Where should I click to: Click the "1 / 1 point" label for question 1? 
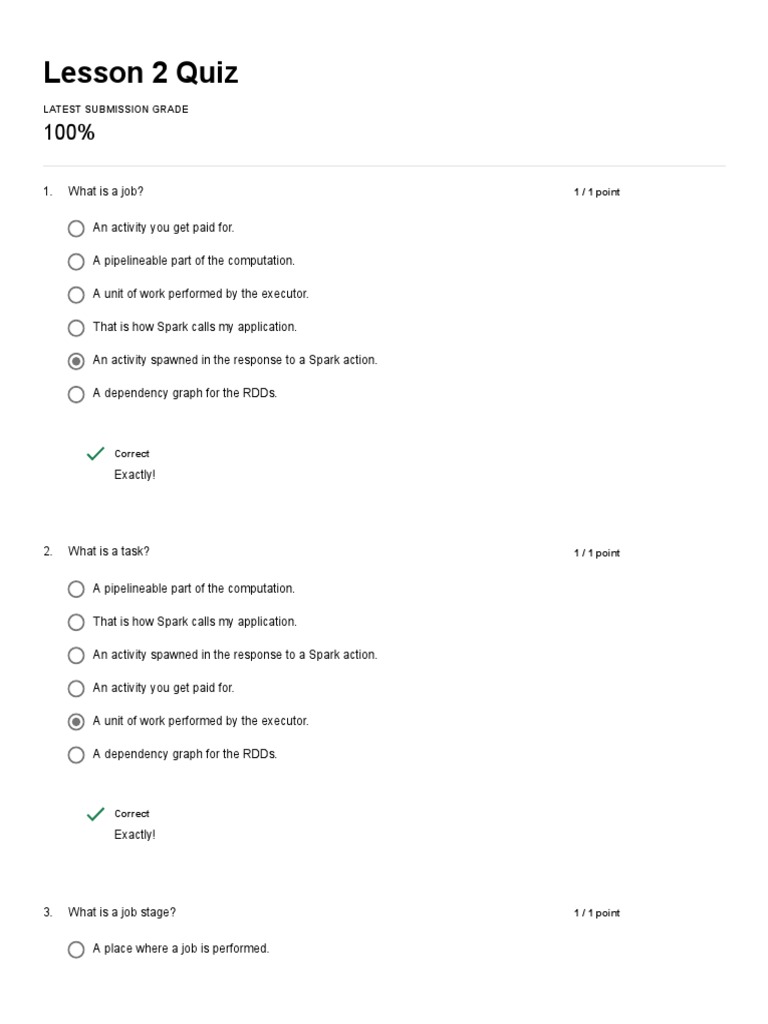click(596, 192)
